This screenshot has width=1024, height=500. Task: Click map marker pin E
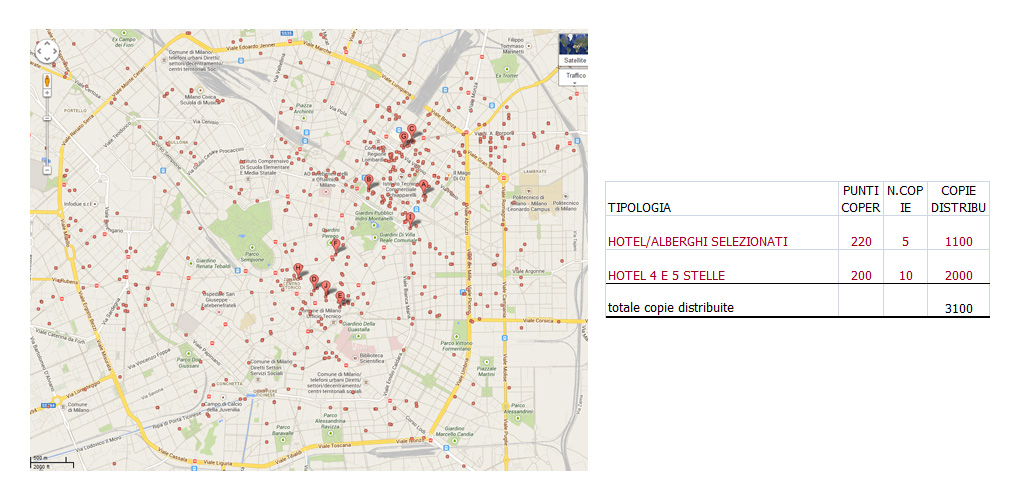pos(340,296)
